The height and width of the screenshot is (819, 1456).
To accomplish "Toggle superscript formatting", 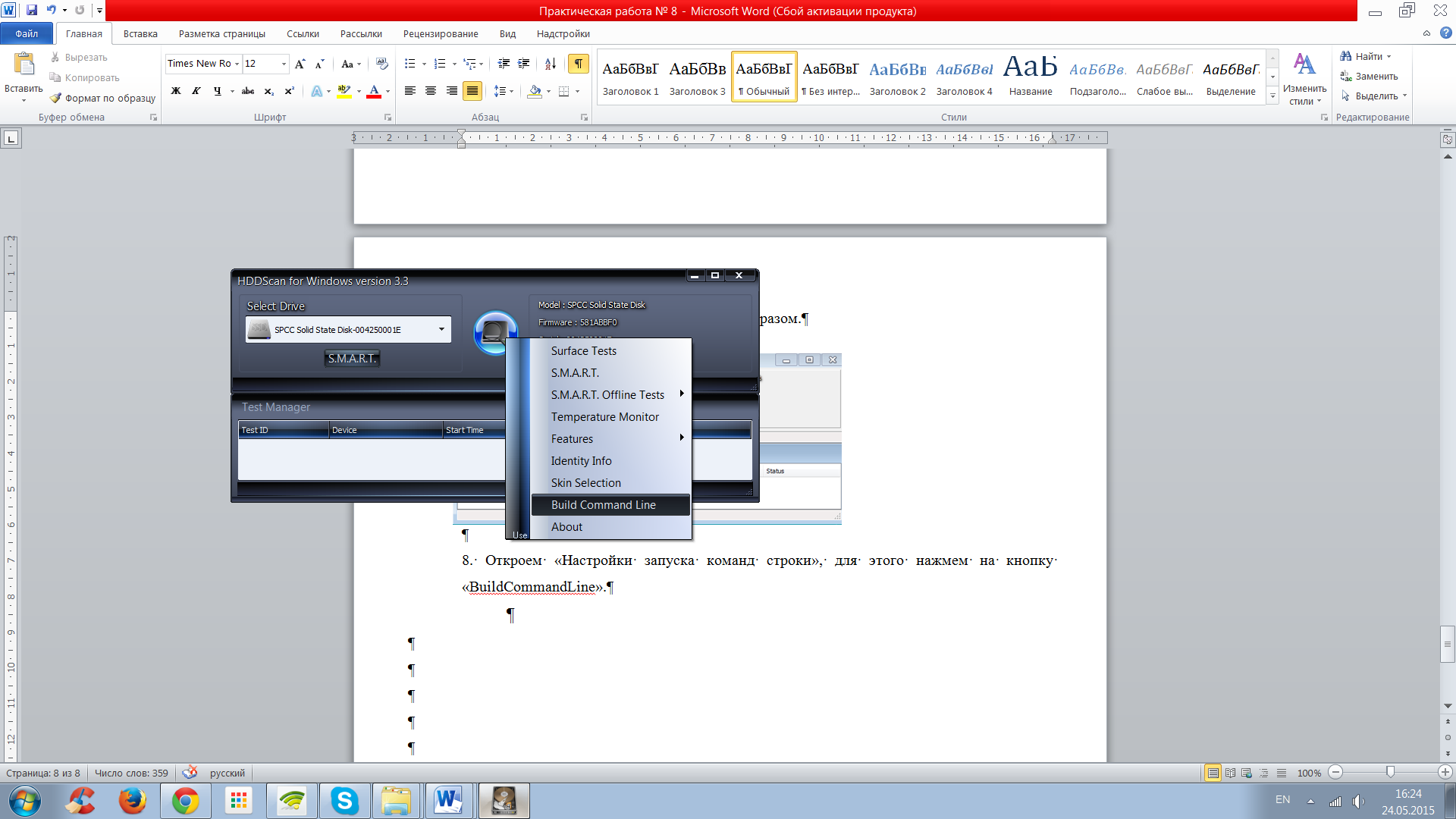I will point(289,91).
